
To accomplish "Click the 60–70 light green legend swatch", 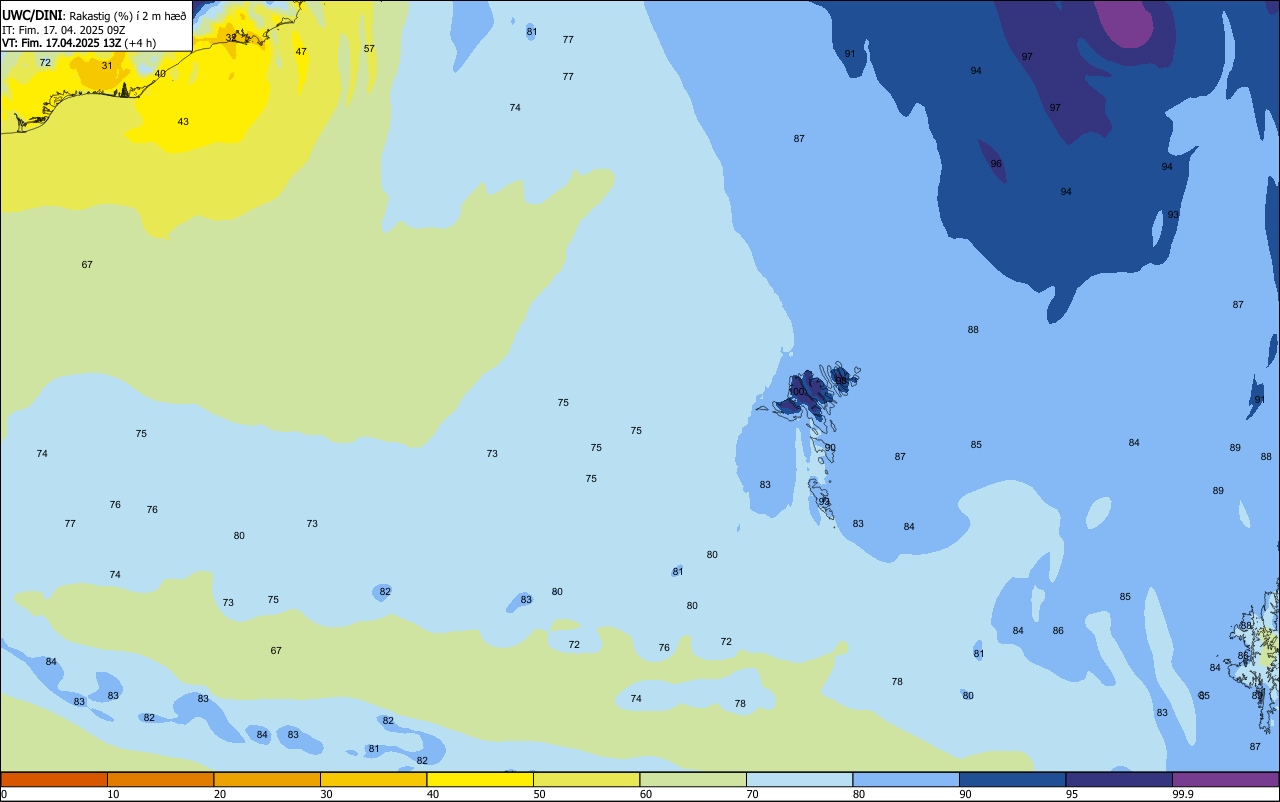I will (693, 779).
